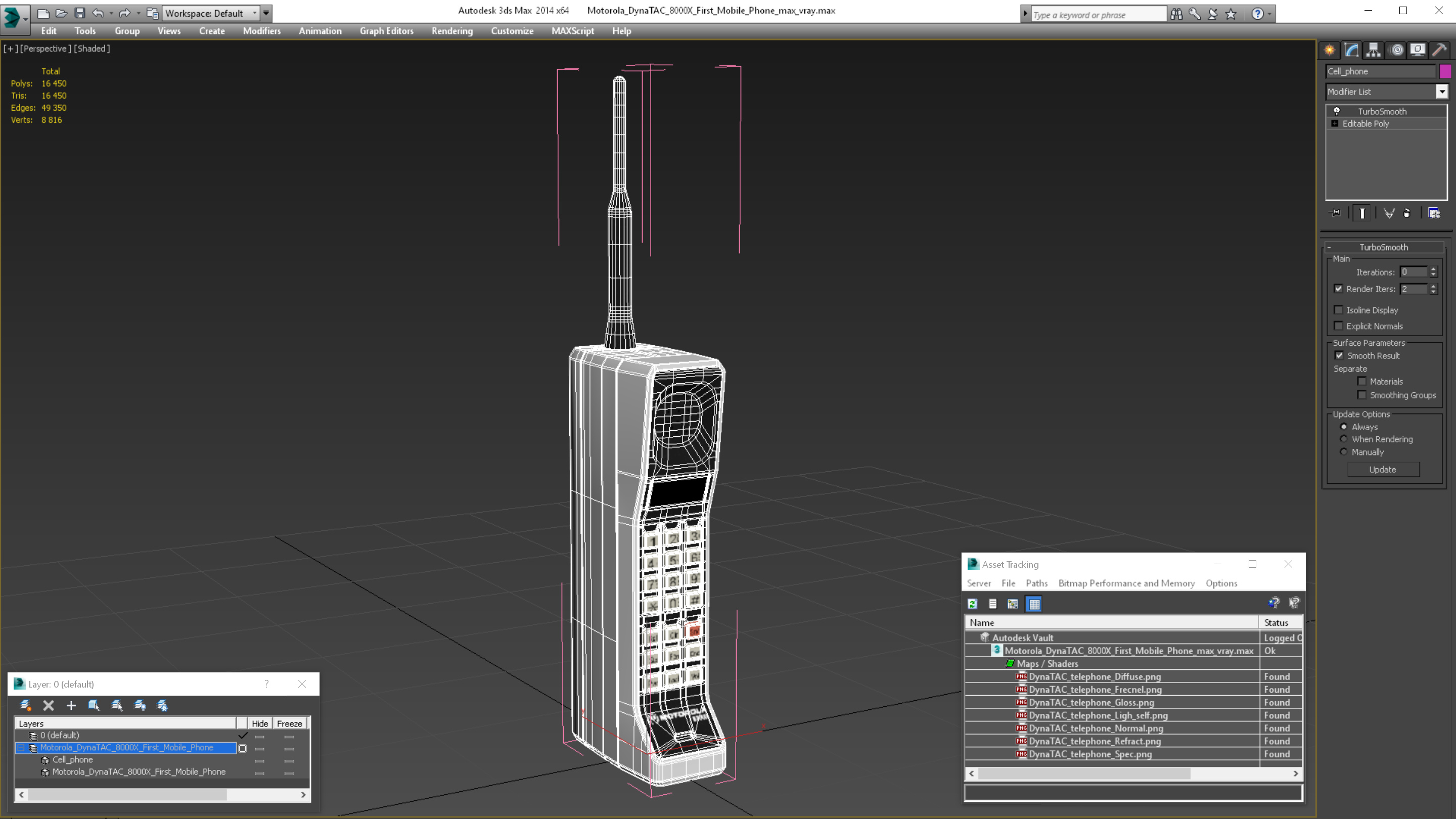Select Manually update option
This screenshot has width=1456, height=819.
click(x=1344, y=451)
